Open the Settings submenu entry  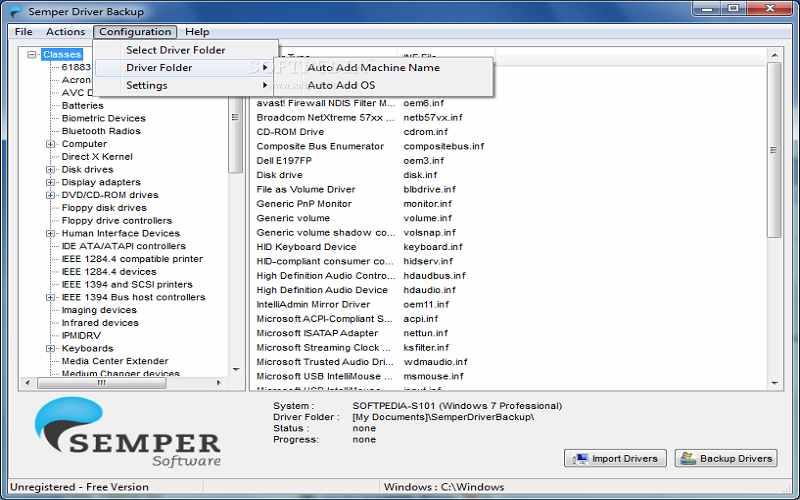pos(183,85)
